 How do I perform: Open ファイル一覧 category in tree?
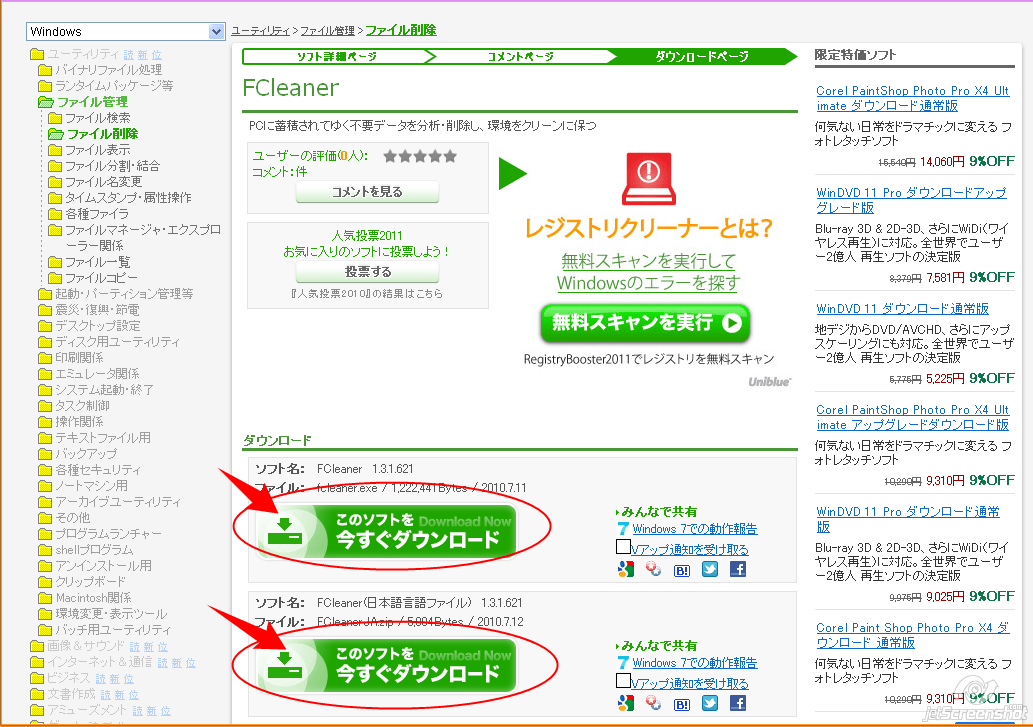[x=98, y=262]
